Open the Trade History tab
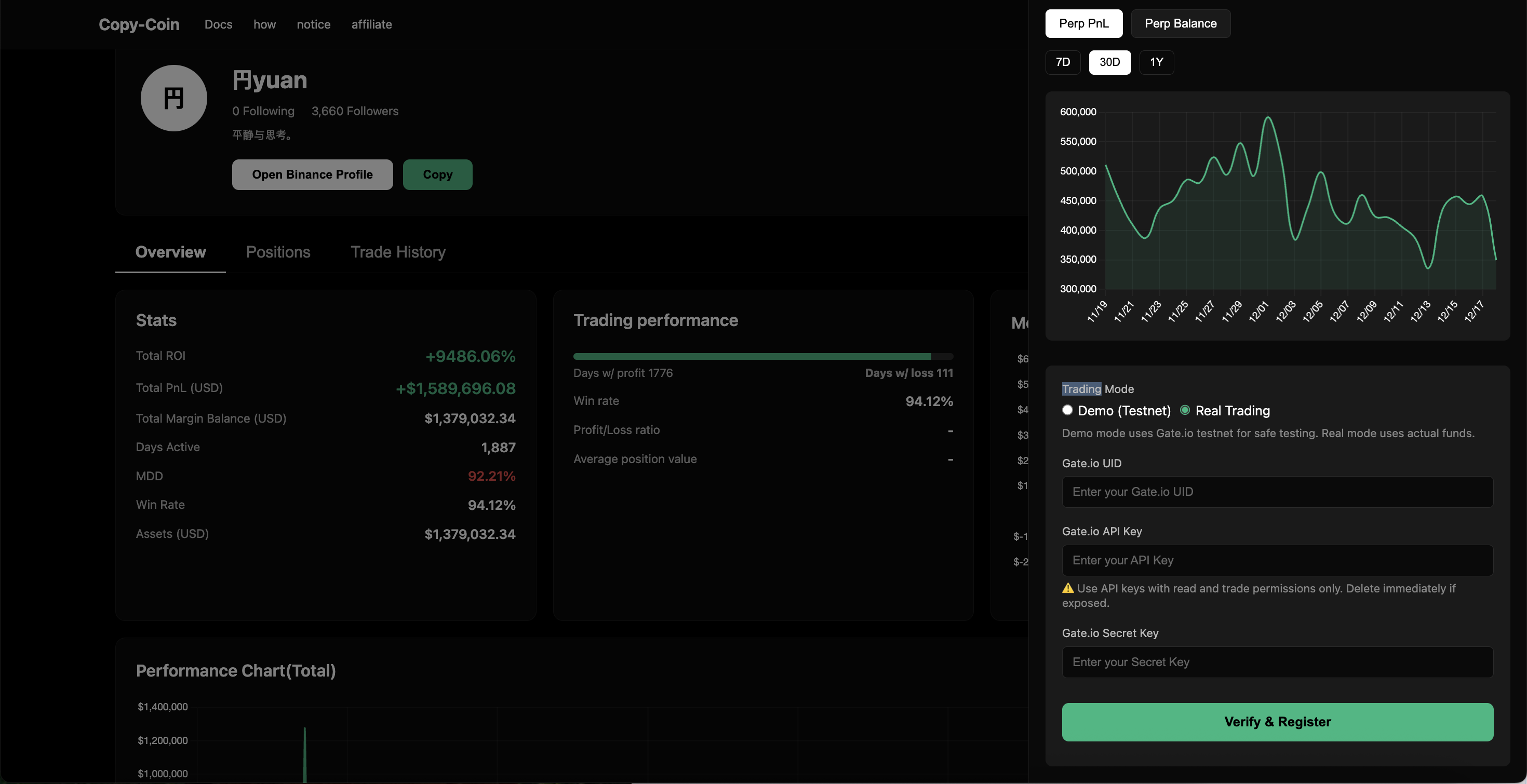 (398, 252)
